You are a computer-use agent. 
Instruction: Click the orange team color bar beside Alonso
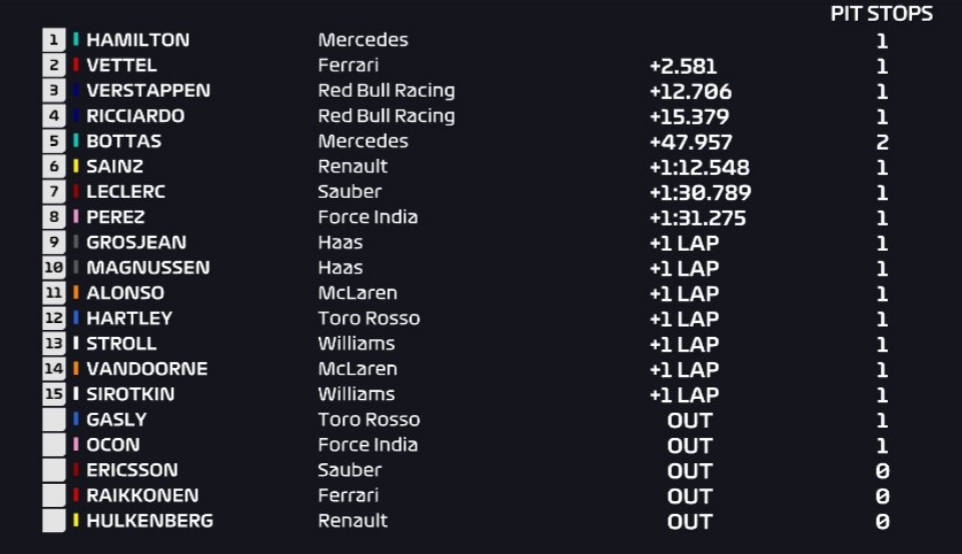(x=76, y=293)
